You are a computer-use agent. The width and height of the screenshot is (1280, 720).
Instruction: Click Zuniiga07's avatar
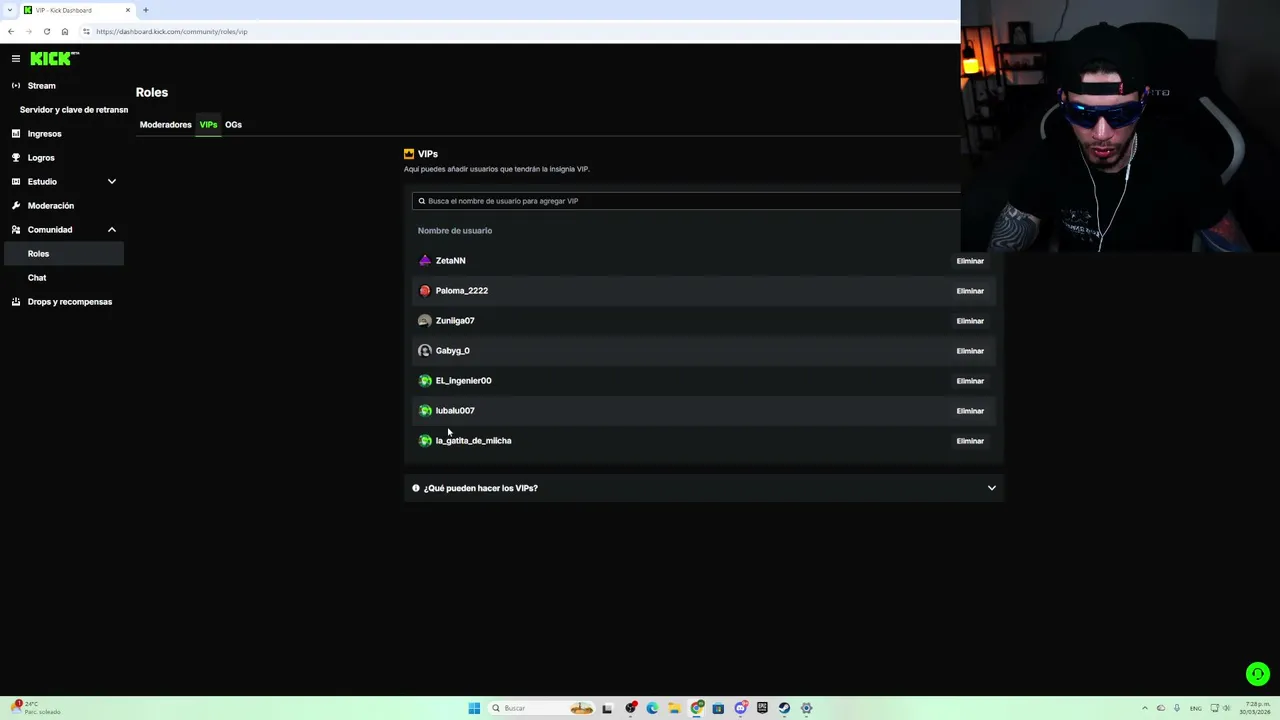[x=425, y=321]
